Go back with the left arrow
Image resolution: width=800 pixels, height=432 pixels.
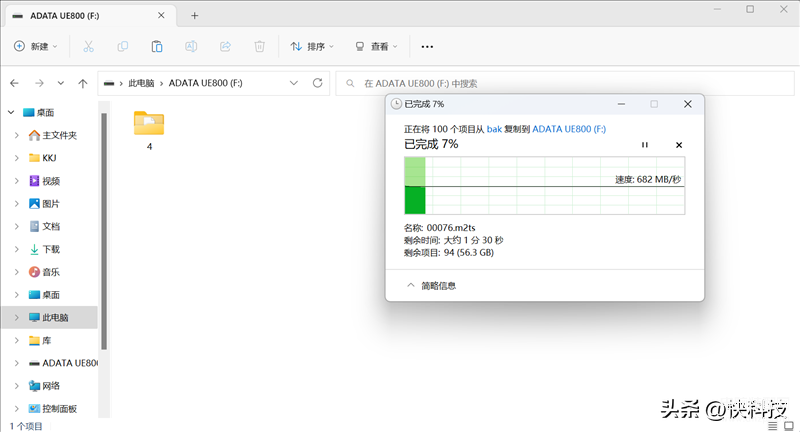(x=14, y=83)
